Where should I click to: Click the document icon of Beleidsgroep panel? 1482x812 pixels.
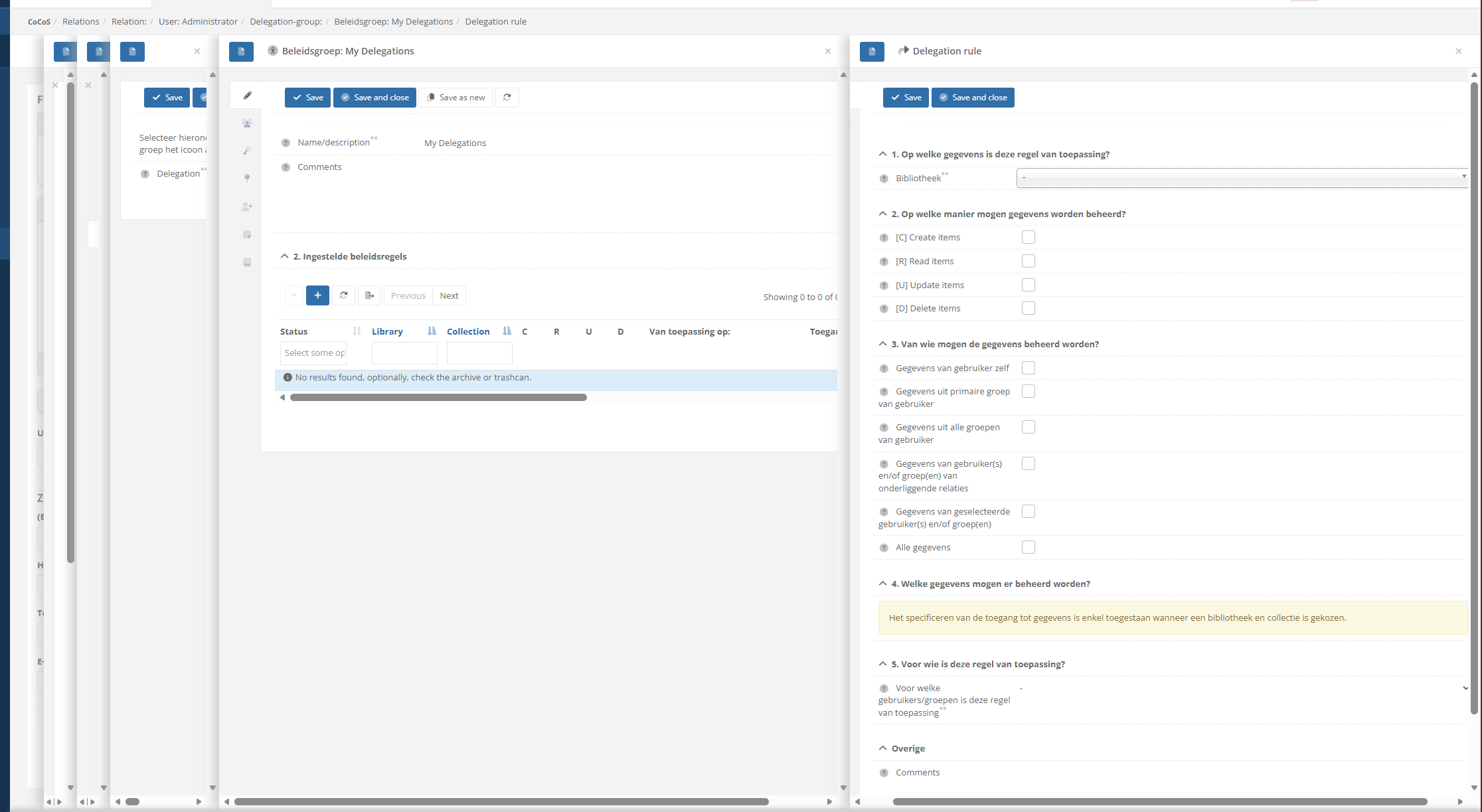[x=241, y=51]
